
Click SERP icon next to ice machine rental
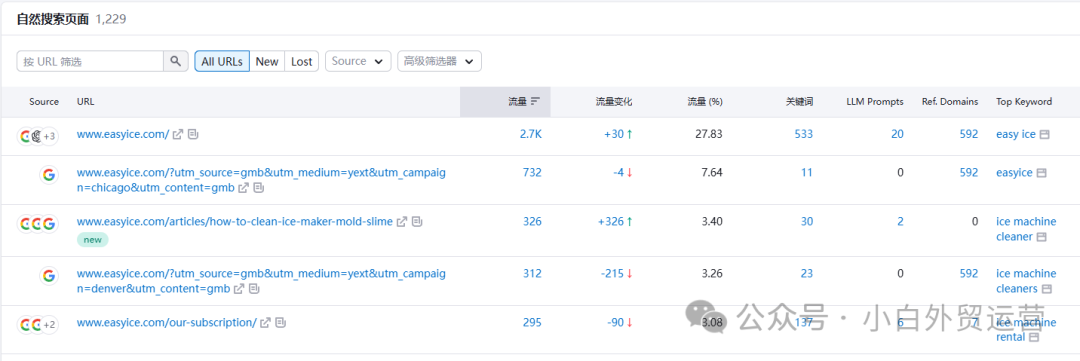pos(1034,338)
